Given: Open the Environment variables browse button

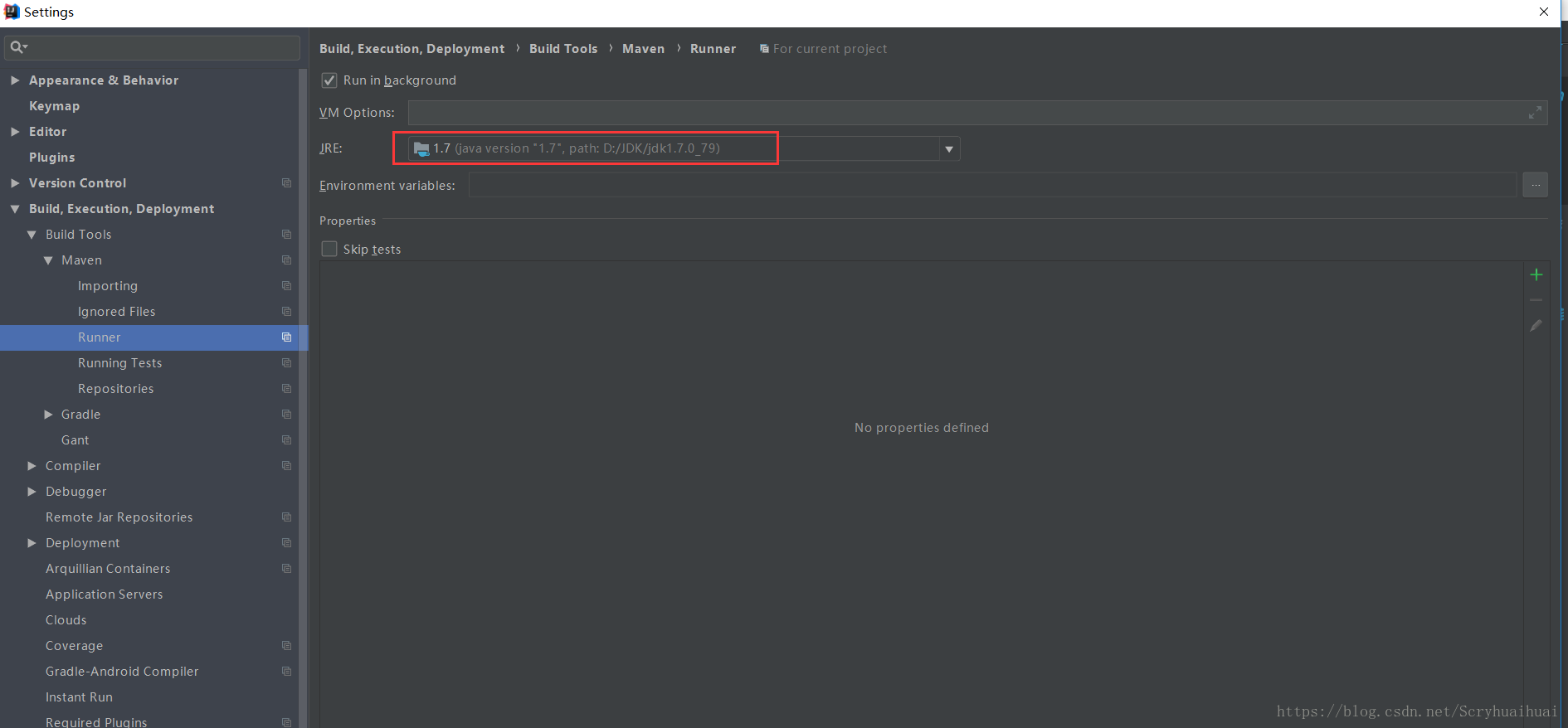Looking at the screenshot, I should tap(1536, 185).
